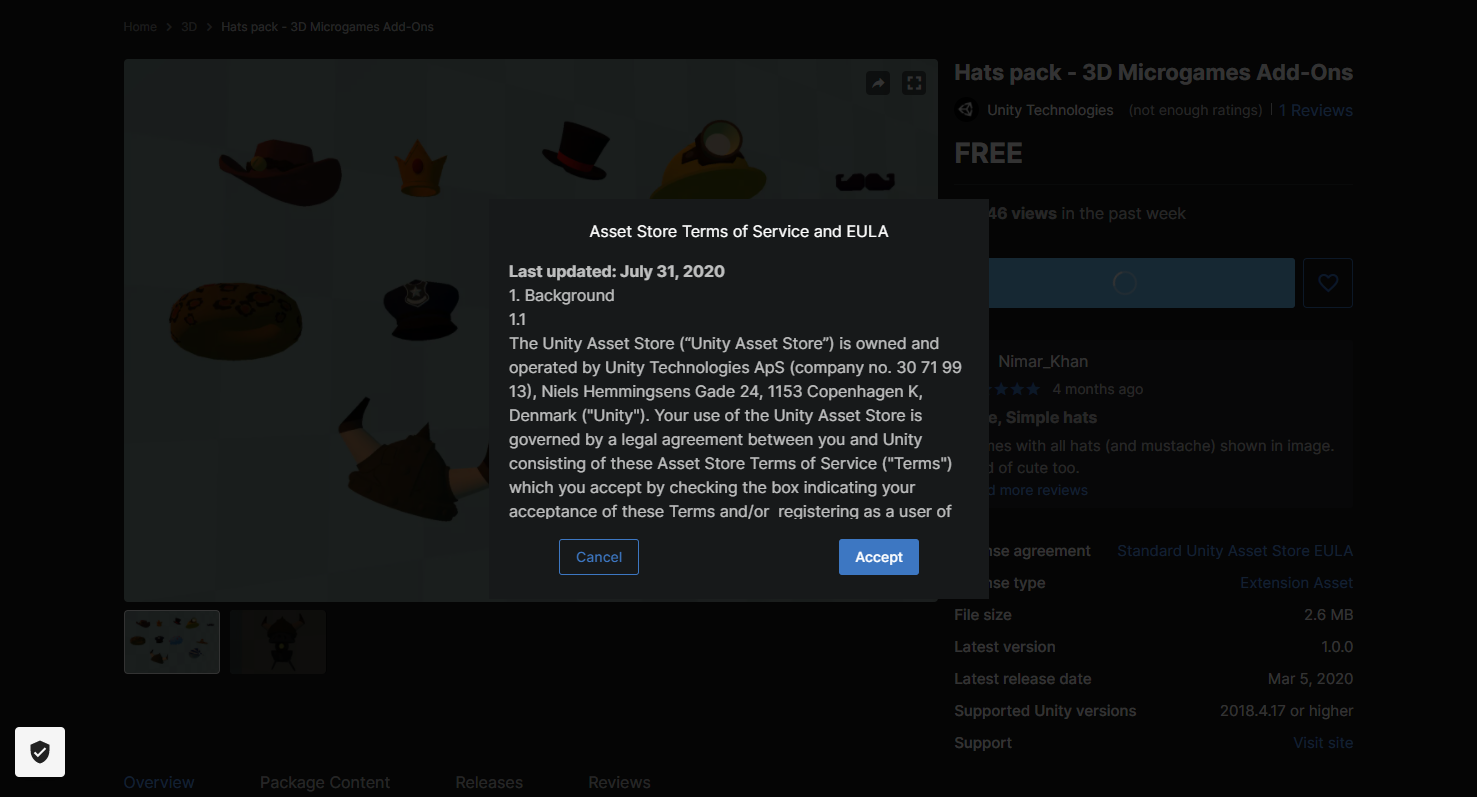Image resolution: width=1477 pixels, height=797 pixels.
Task: Switch to the Reviews tab
Action: [x=619, y=782]
